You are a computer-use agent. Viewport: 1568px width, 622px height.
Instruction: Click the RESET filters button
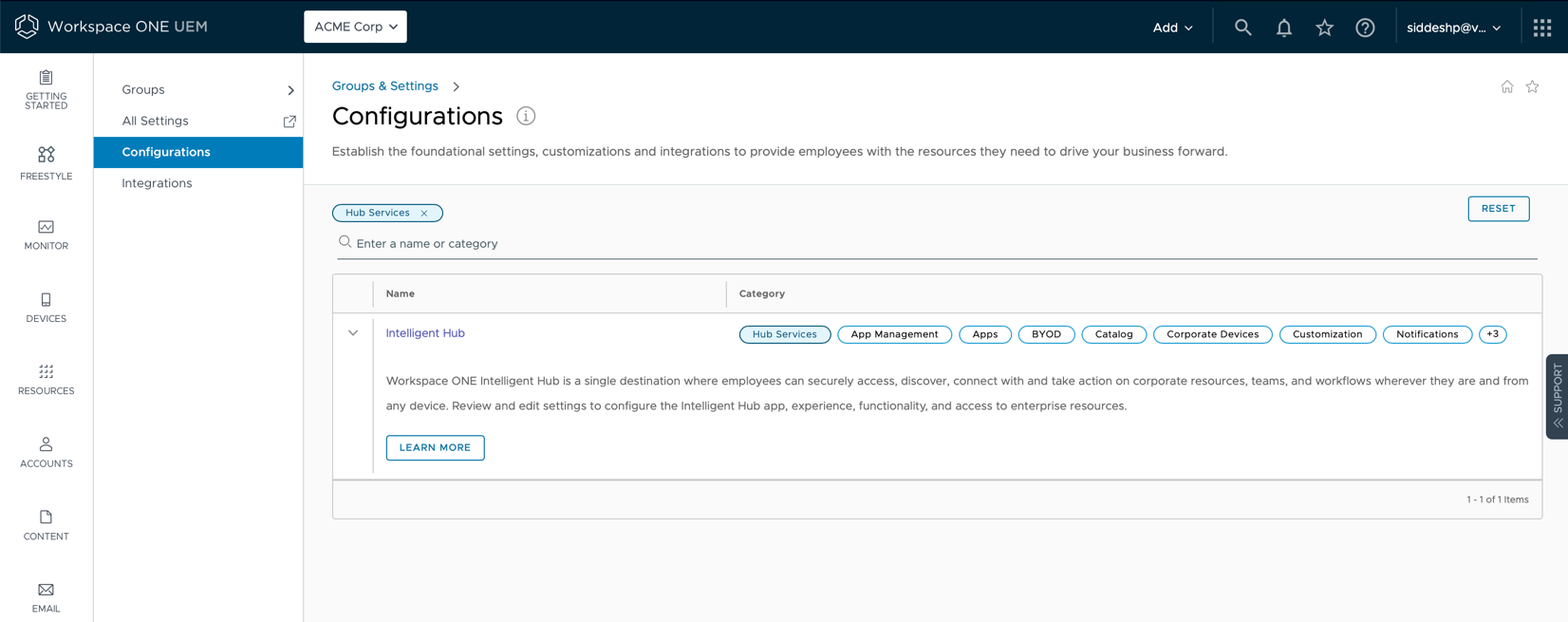pyautogui.click(x=1498, y=209)
